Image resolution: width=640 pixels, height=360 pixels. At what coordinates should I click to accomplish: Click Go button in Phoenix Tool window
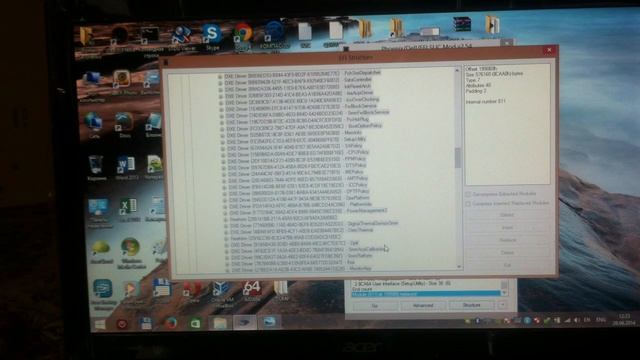[x=375, y=306]
